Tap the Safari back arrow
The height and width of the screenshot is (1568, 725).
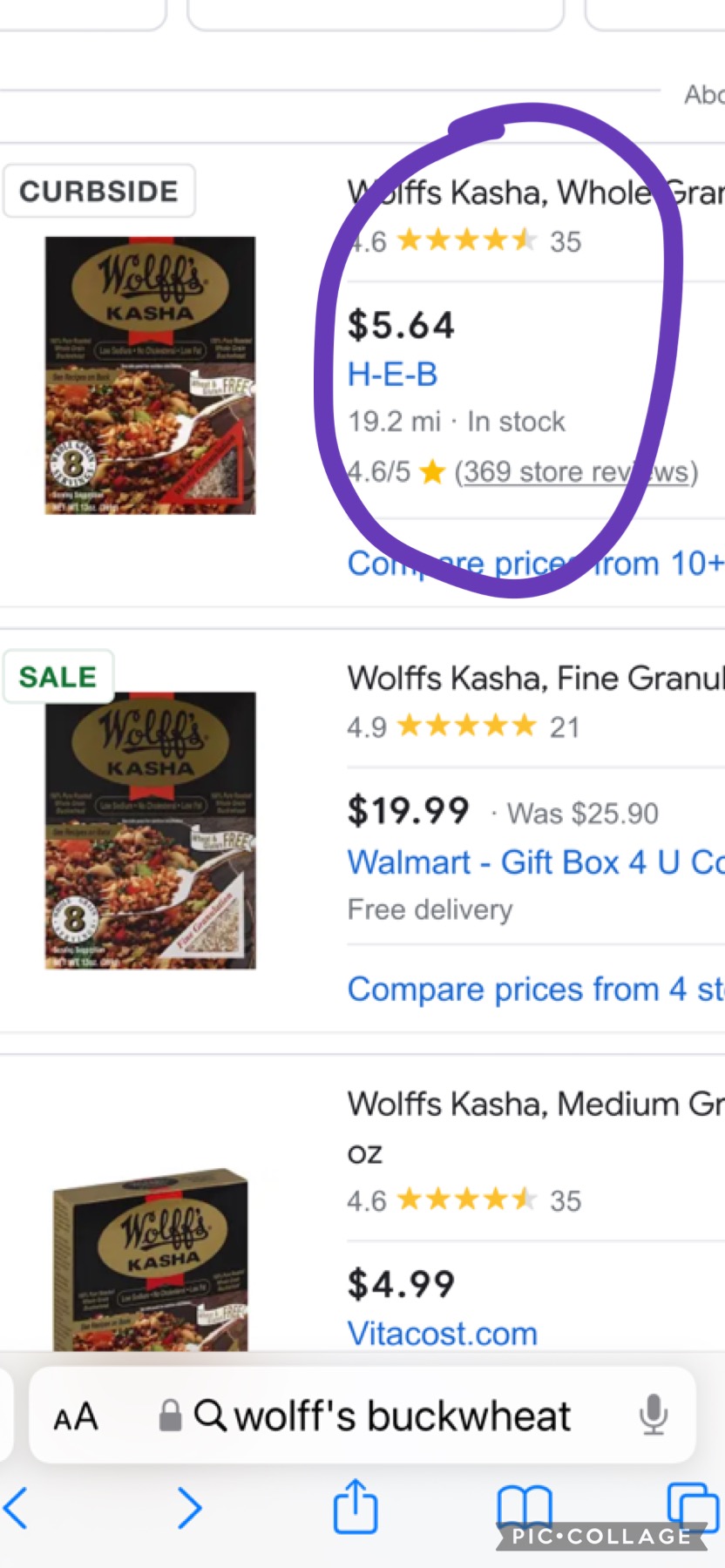pyautogui.click(x=17, y=1508)
